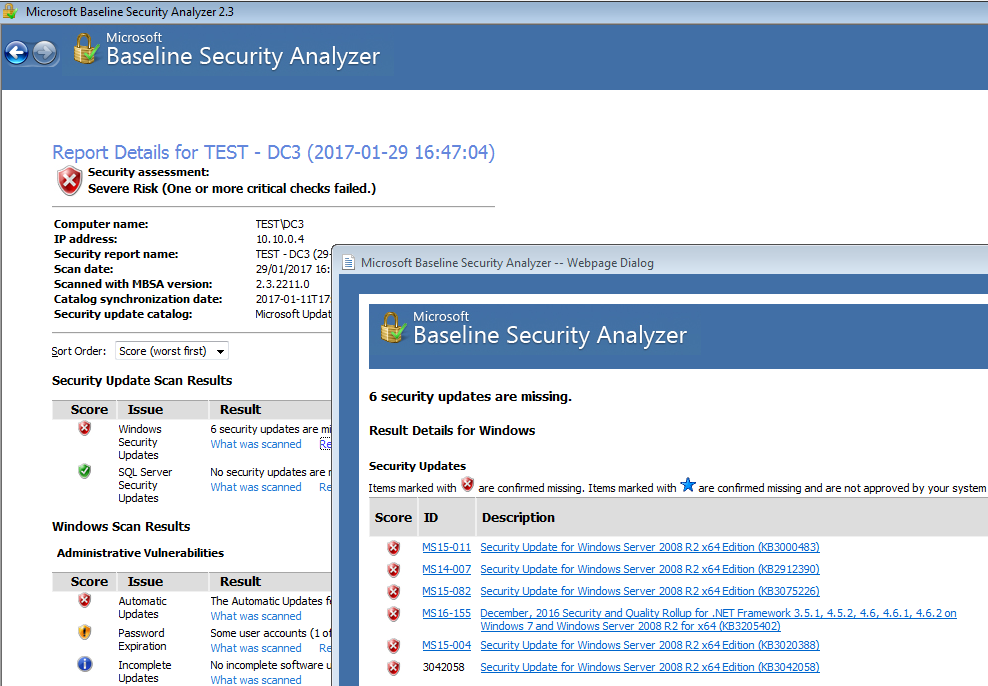Open the KB3042058 security update link
This screenshot has height=686, width=988.
[x=650, y=668]
